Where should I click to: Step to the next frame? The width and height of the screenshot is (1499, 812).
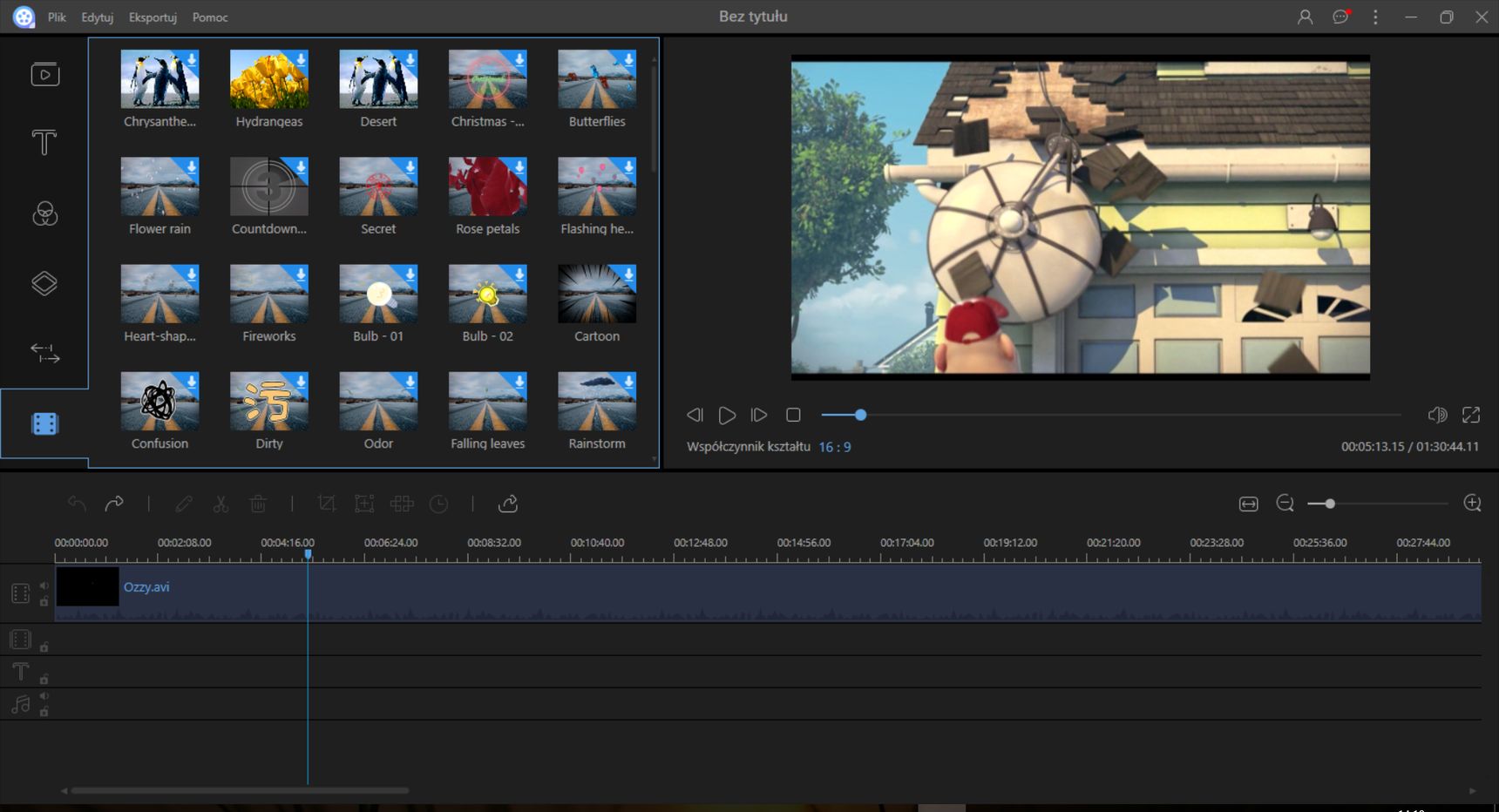tap(759, 416)
